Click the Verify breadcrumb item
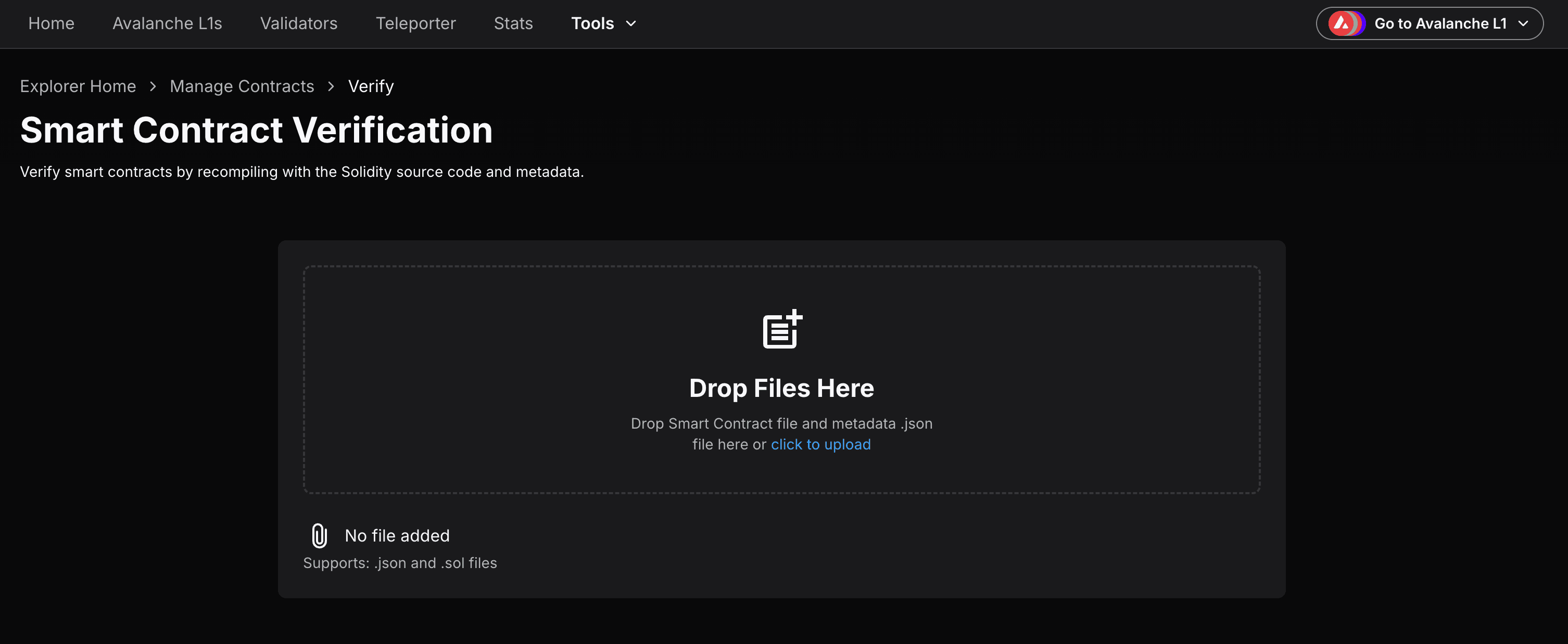Image resolution: width=1568 pixels, height=644 pixels. pos(371,86)
